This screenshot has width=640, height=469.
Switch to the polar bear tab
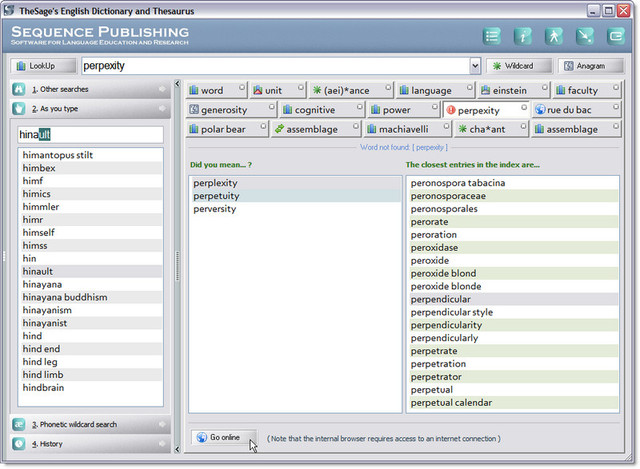click(x=227, y=129)
